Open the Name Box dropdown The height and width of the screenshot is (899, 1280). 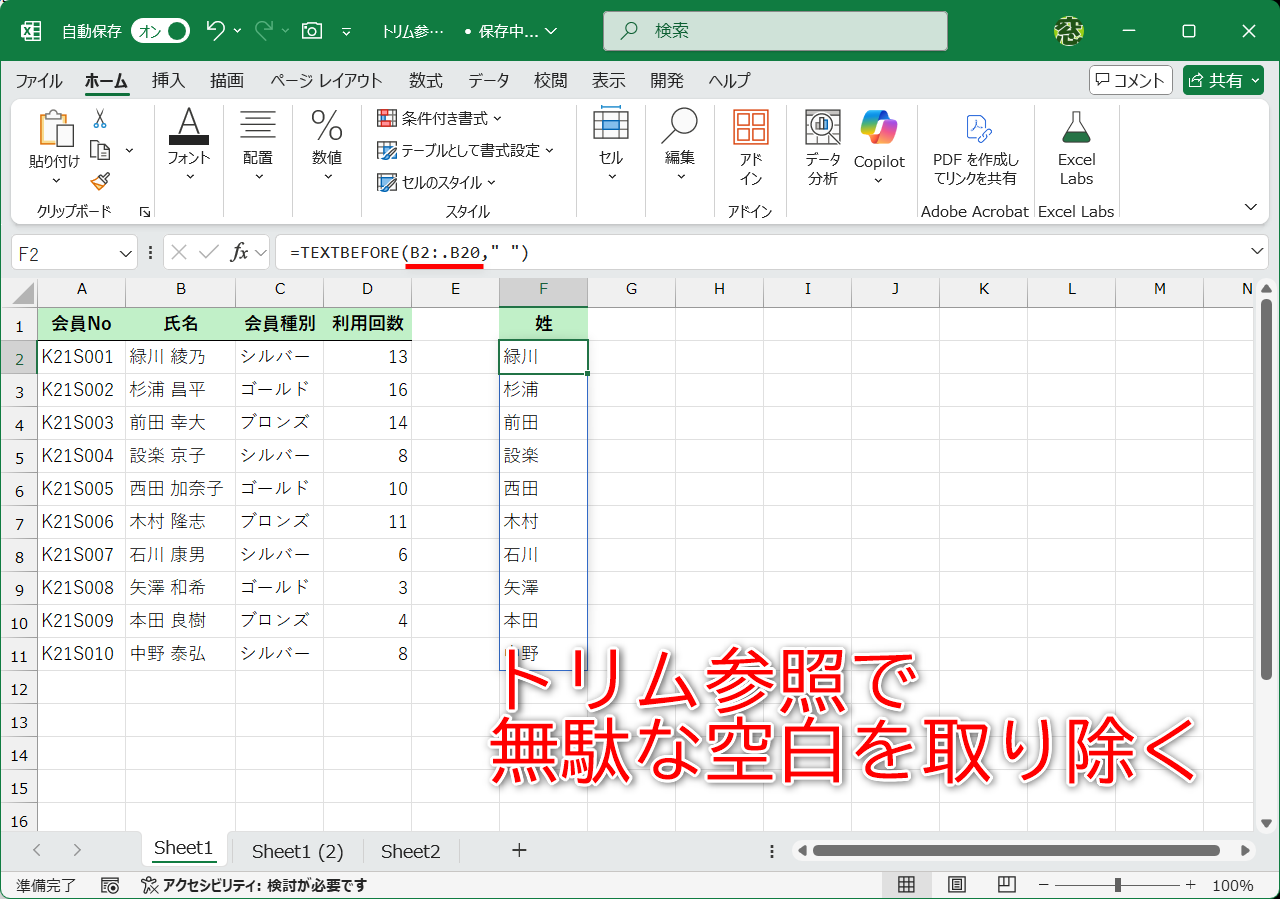[x=125, y=252]
